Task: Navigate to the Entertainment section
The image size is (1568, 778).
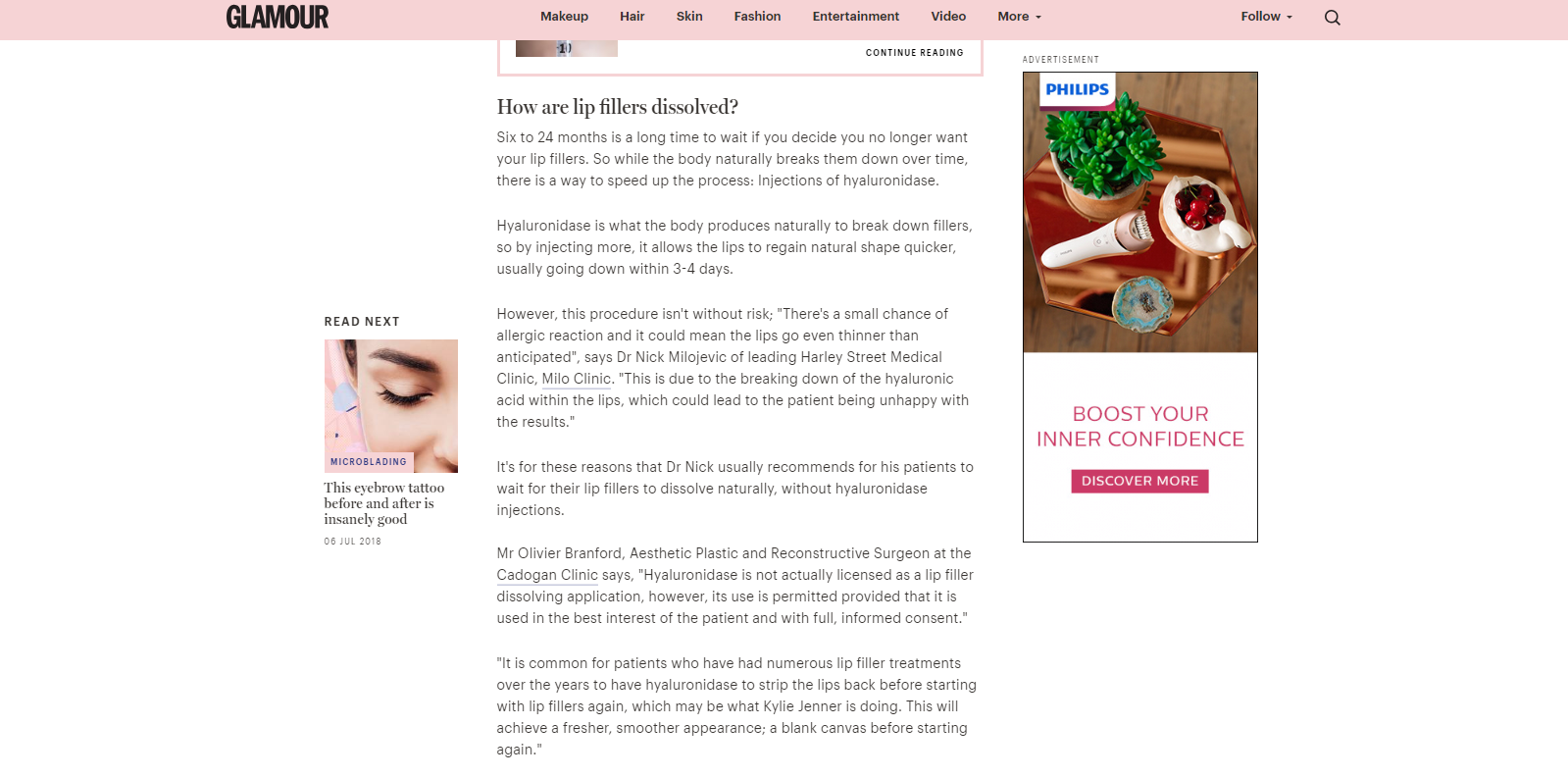Action: coord(855,17)
